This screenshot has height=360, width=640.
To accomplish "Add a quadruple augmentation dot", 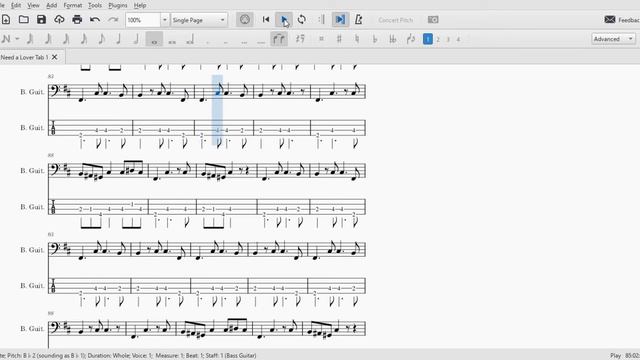I will [261, 41].
